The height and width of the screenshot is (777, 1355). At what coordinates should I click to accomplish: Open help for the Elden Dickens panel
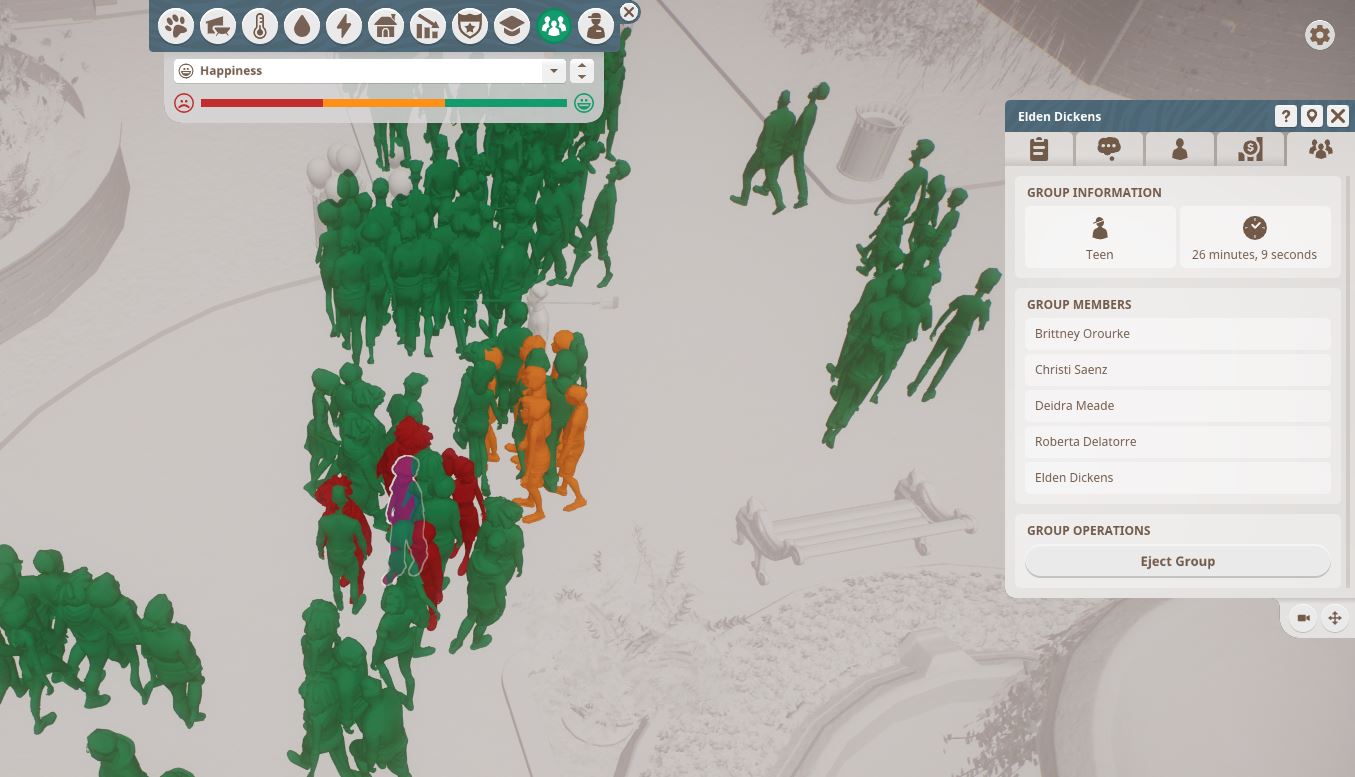[1286, 117]
